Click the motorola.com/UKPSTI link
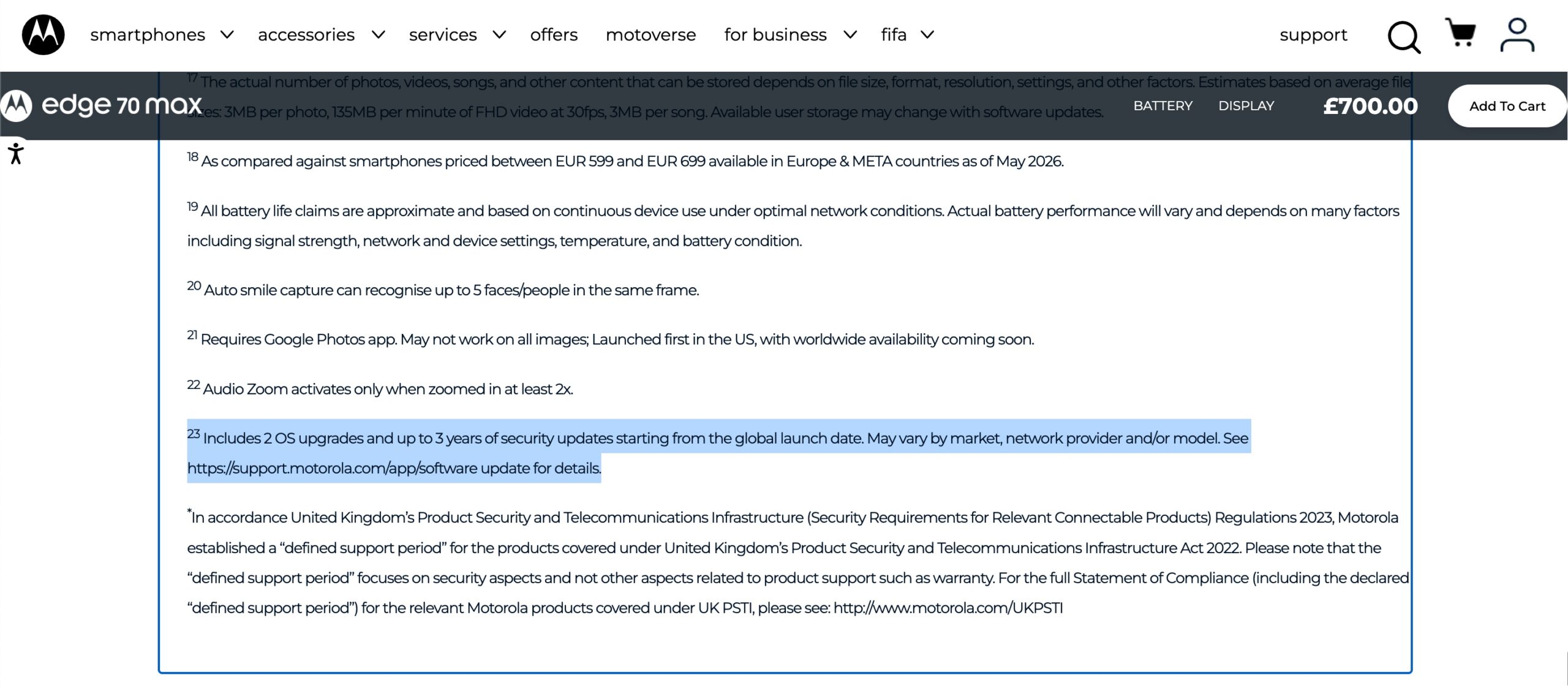Viewport: 1568px width, 688px height. (948, 608)
